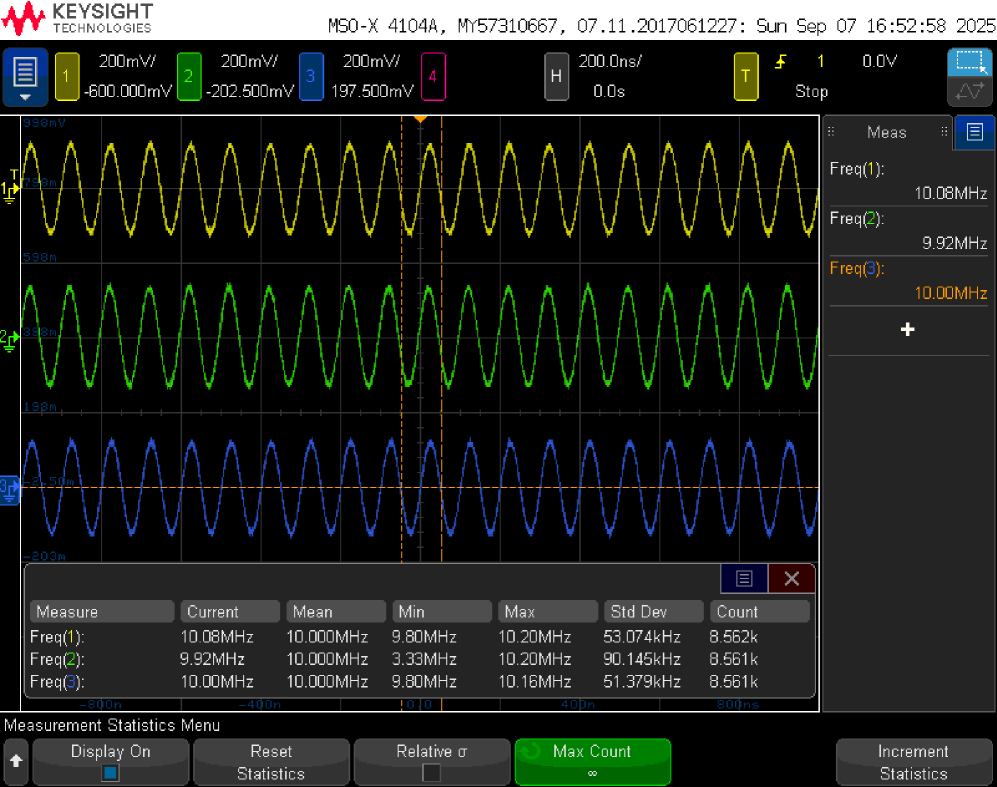Toggle the Relative σ checkbox

(432, 773)
